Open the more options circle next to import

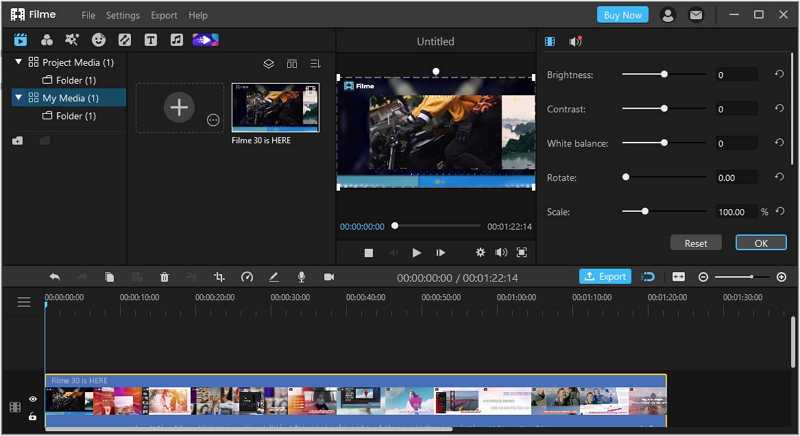coord(213,120)
